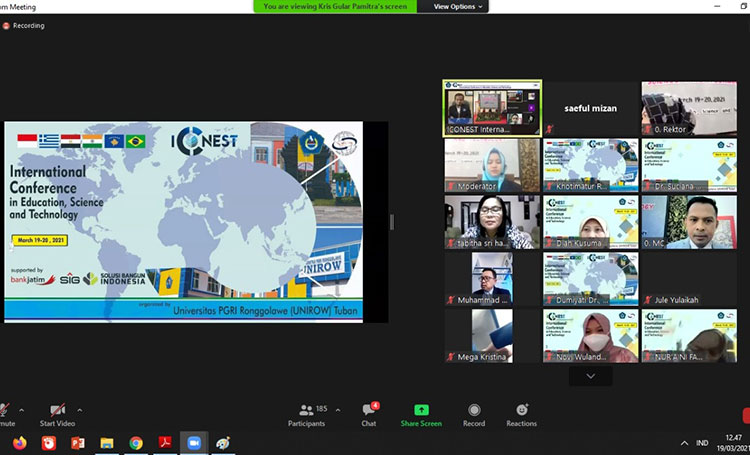Select saeful mizan participant tile
This screenshot has width=750, height=455.
[x=591, y=108]
